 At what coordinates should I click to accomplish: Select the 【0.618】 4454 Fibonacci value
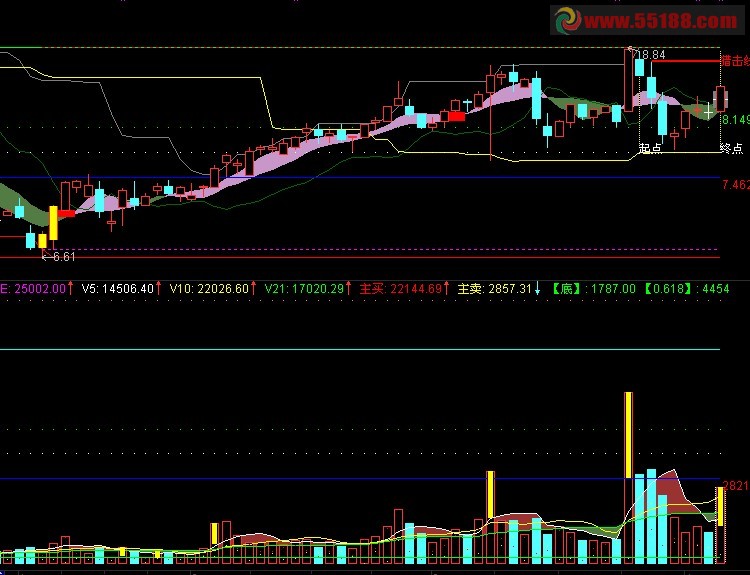[685, 288]
